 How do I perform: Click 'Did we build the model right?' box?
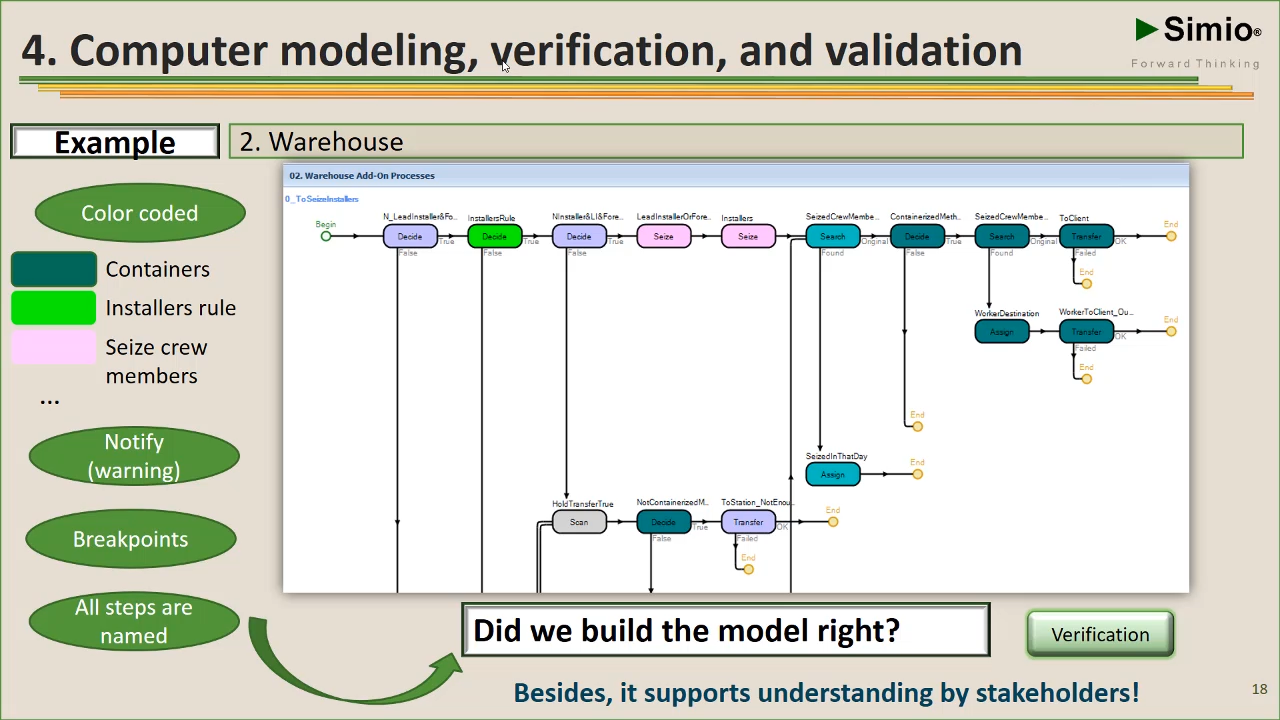click(726, 630)
